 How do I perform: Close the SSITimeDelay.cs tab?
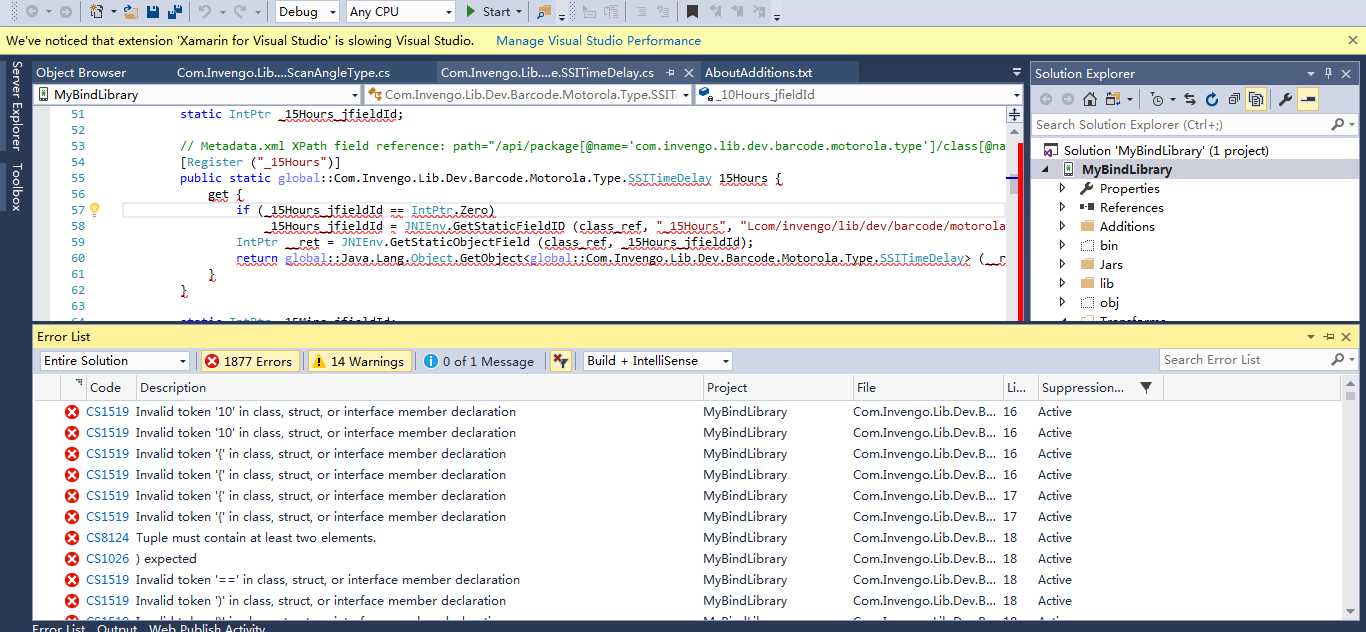point(689,73)
